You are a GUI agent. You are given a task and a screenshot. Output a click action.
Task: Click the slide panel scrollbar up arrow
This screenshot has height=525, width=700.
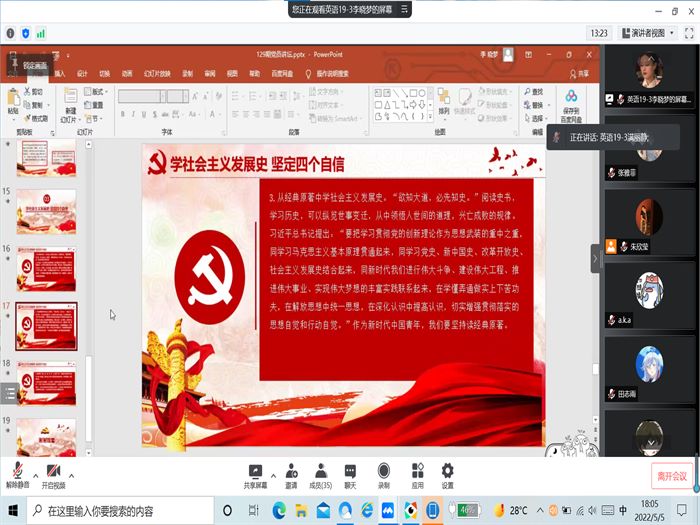(88, 144)
